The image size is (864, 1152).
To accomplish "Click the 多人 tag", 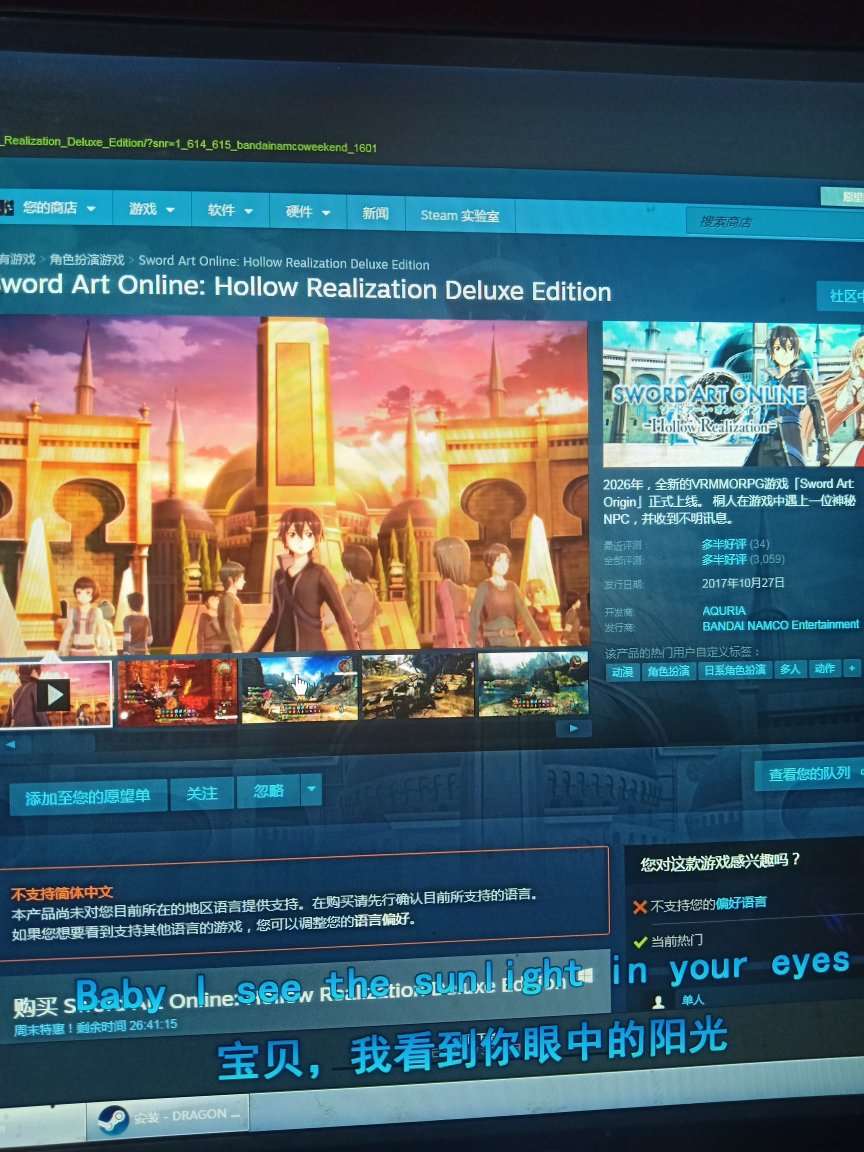I will 790,669.
